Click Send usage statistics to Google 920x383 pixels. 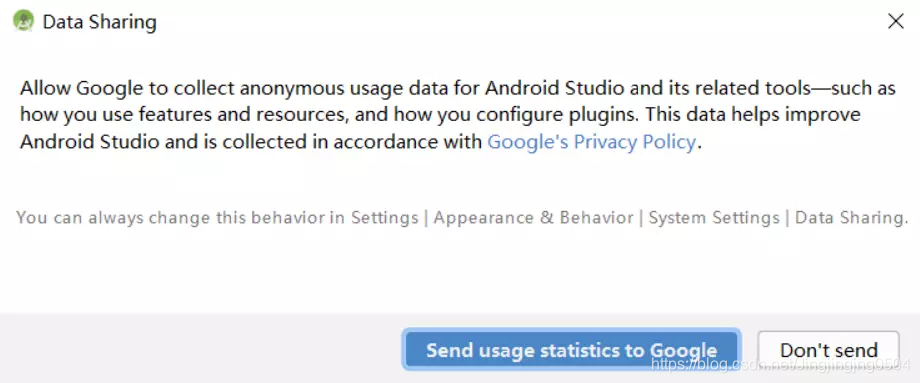point(571,350)
